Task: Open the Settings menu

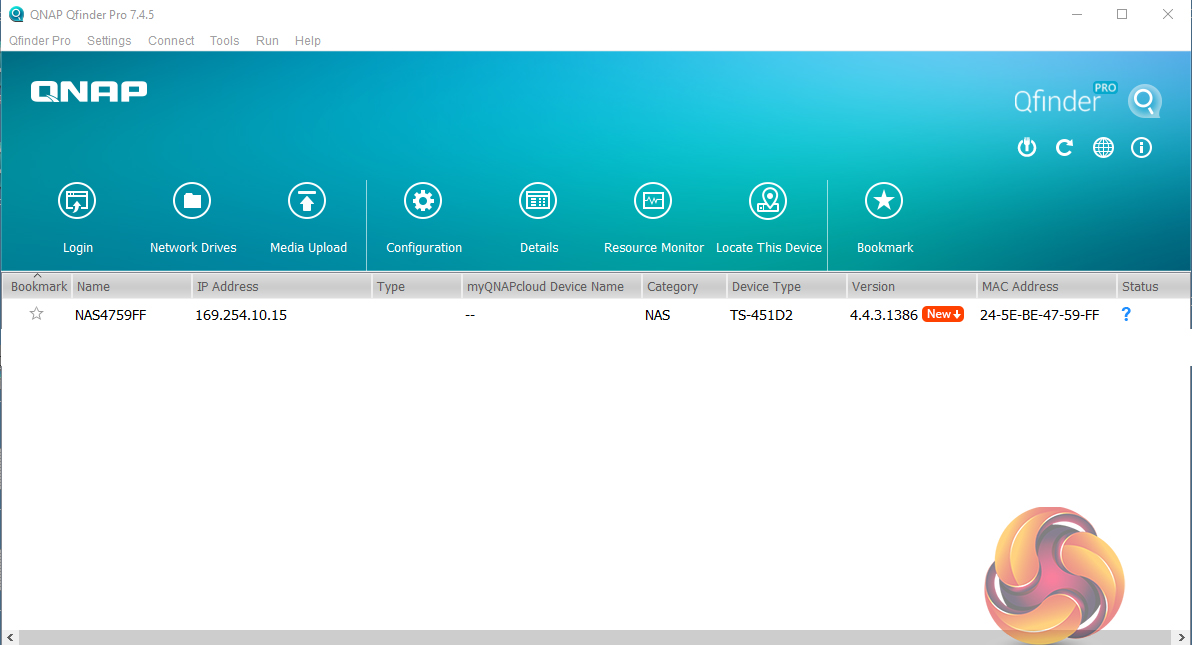Action: tap(109, 41)
